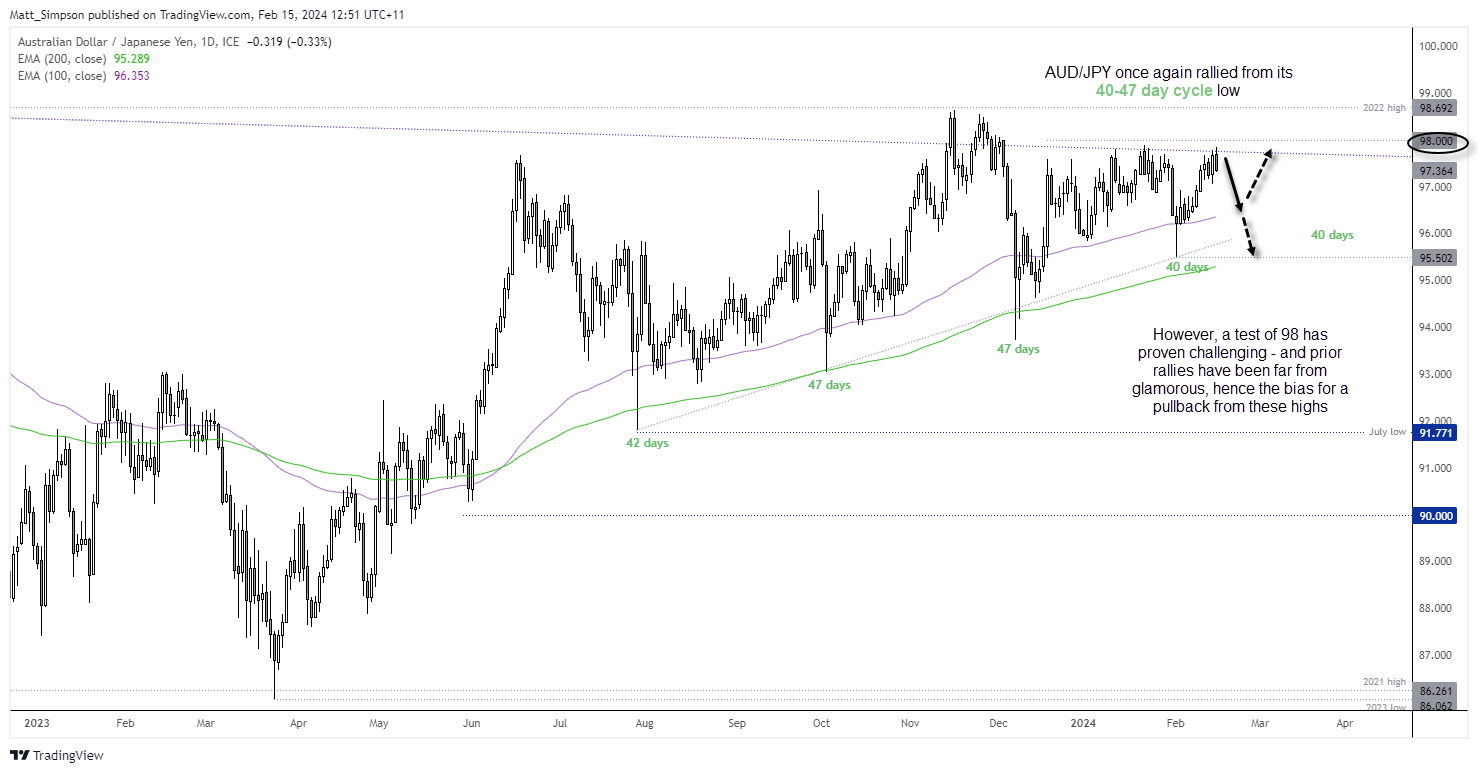The width and height of the screenshot is (1478, 773).
Task: Click the 86.062 price label
Action: click(1436, 705)
